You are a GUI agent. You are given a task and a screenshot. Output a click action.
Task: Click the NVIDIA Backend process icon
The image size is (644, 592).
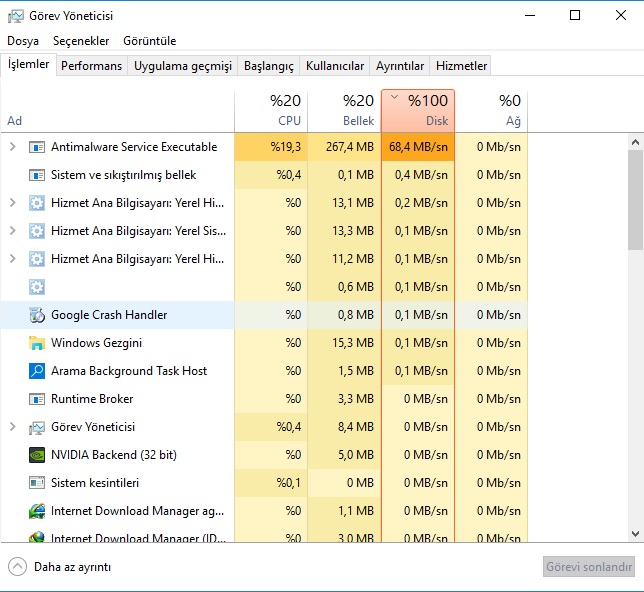37,455
